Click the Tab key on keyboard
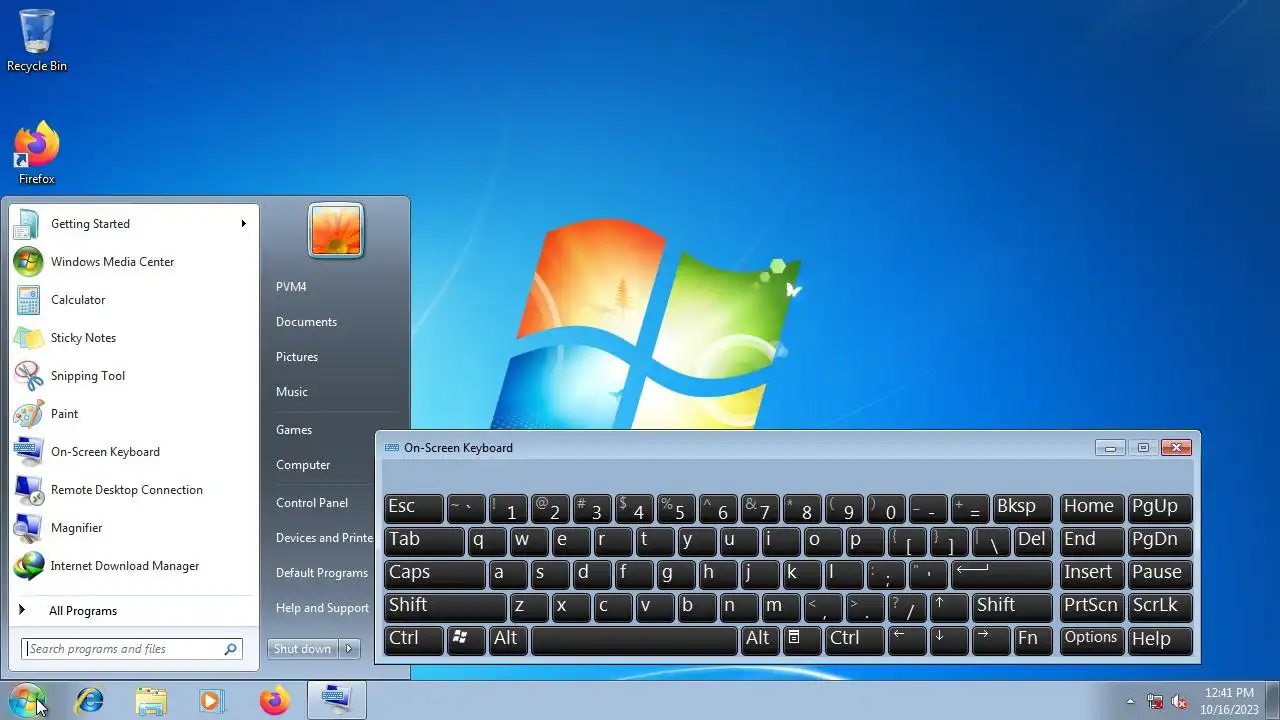The height and width of the screenshot is (720, 1280). (424, 541)
